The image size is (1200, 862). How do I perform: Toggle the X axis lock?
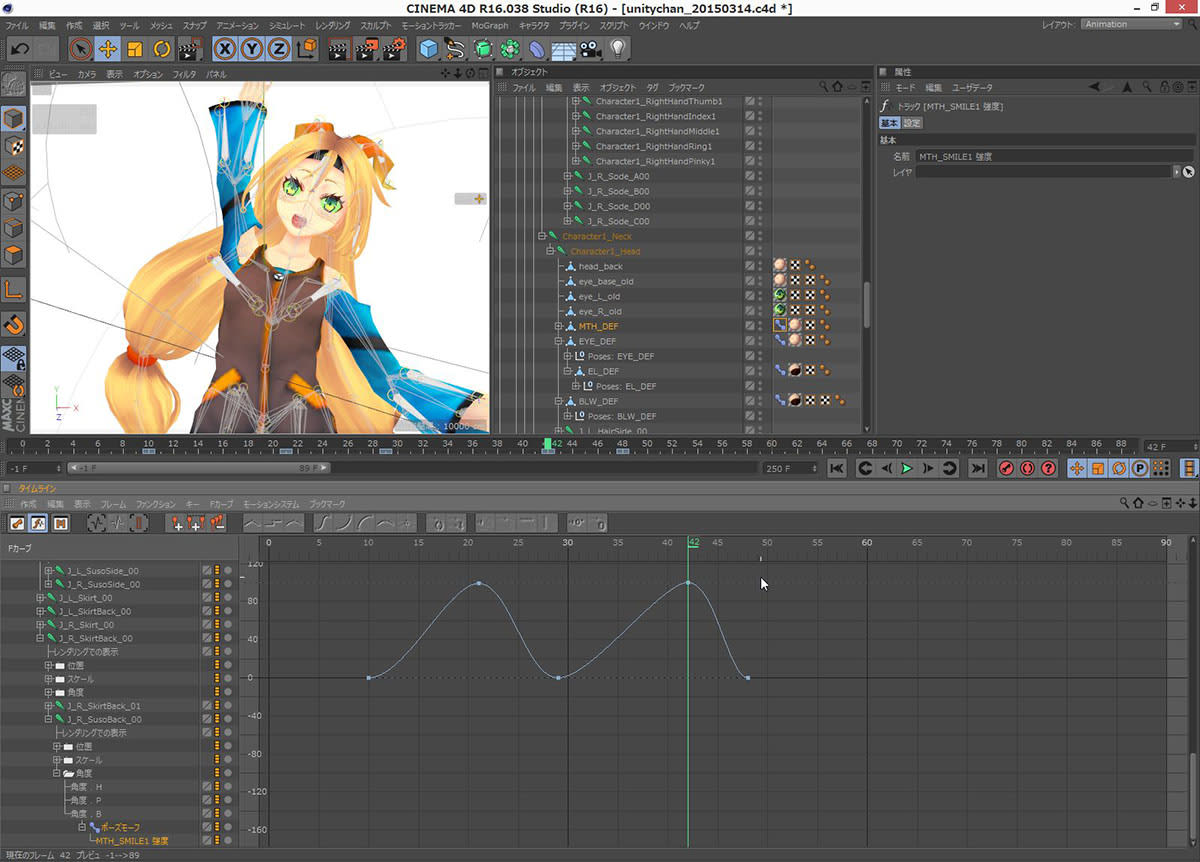click(226, 48)
